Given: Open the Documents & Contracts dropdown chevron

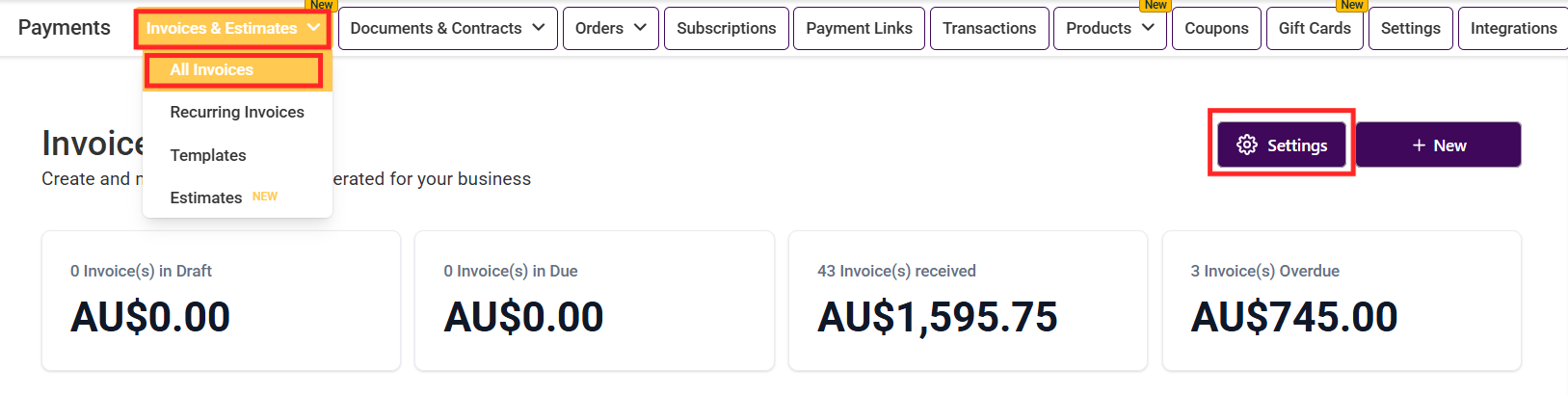Looking at the screenshot, I should pos(539,28).
